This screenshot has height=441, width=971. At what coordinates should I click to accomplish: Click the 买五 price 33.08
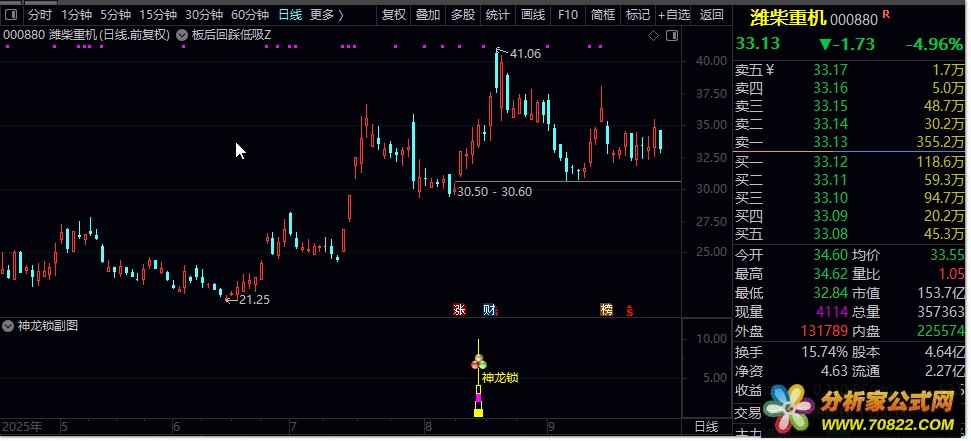(x=830, y=234)
